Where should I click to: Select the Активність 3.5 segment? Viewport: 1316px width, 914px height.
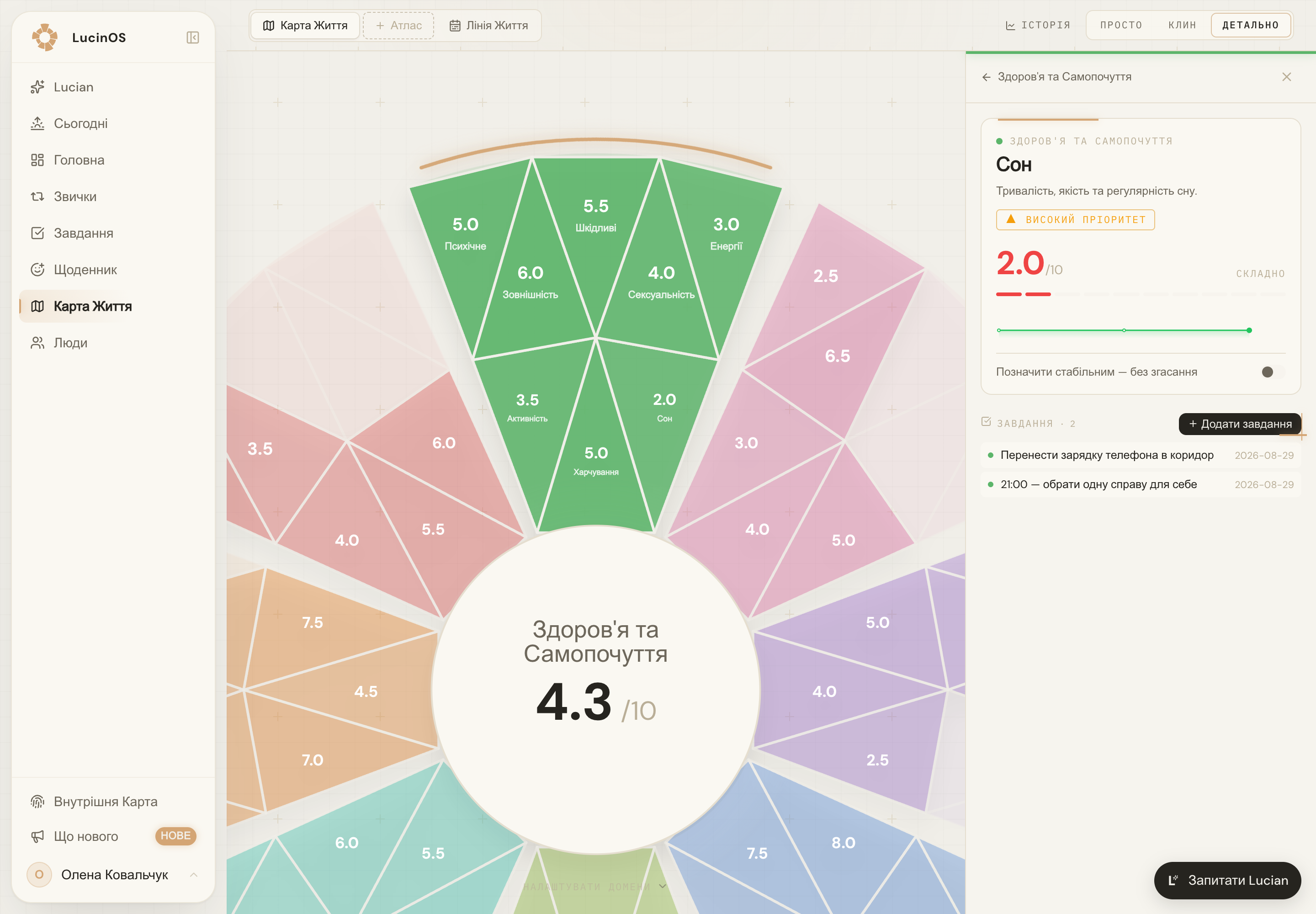click(x=527, y=407)
